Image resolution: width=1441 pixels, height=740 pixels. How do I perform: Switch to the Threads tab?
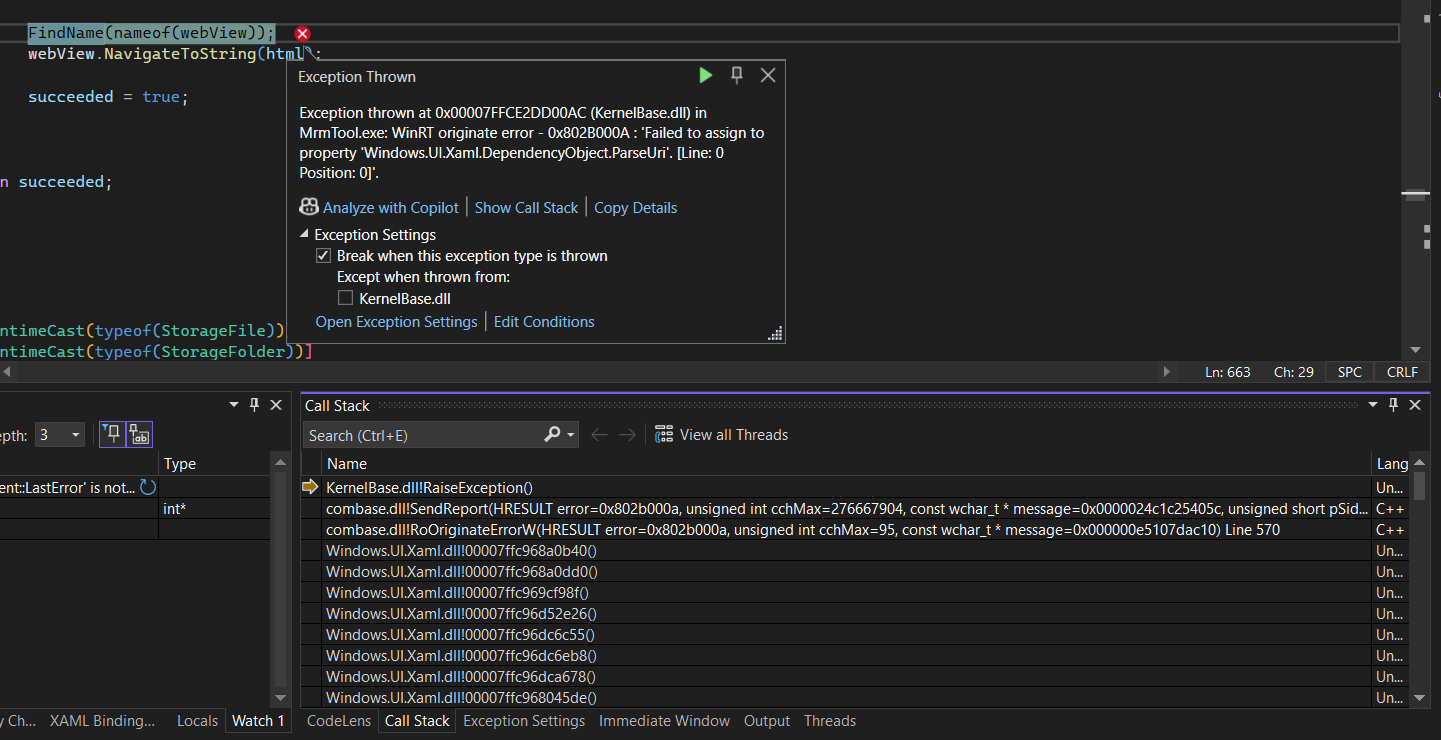[x=830, y=721]
